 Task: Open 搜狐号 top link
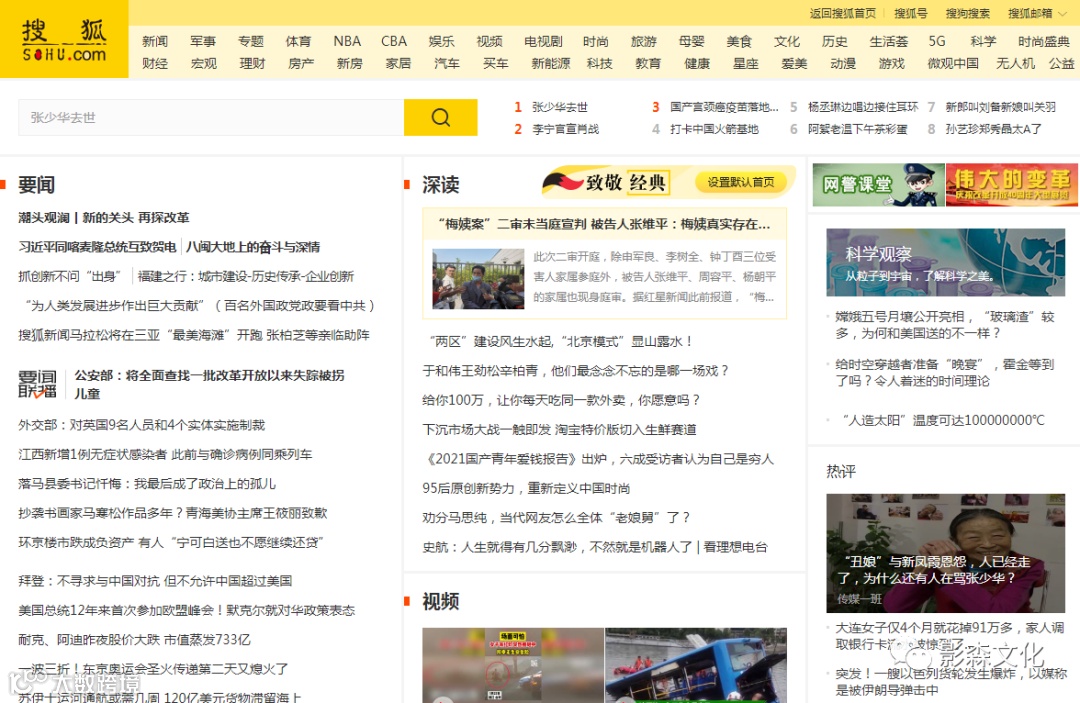click(x=911, y=13)
